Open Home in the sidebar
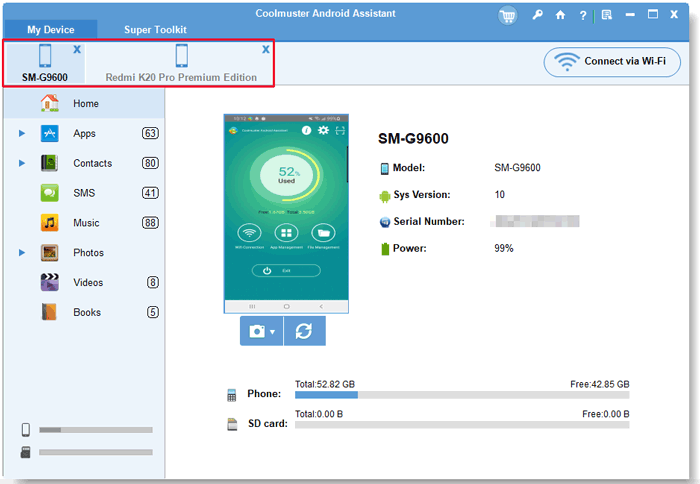 pyautogui.click(x=84, y=104)
